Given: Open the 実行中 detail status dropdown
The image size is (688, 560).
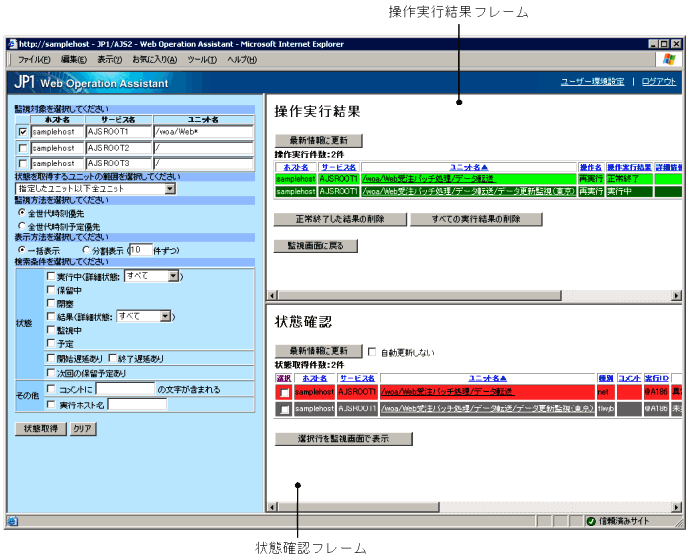Looking at the screenshot, I should click(x=151, y=276).
